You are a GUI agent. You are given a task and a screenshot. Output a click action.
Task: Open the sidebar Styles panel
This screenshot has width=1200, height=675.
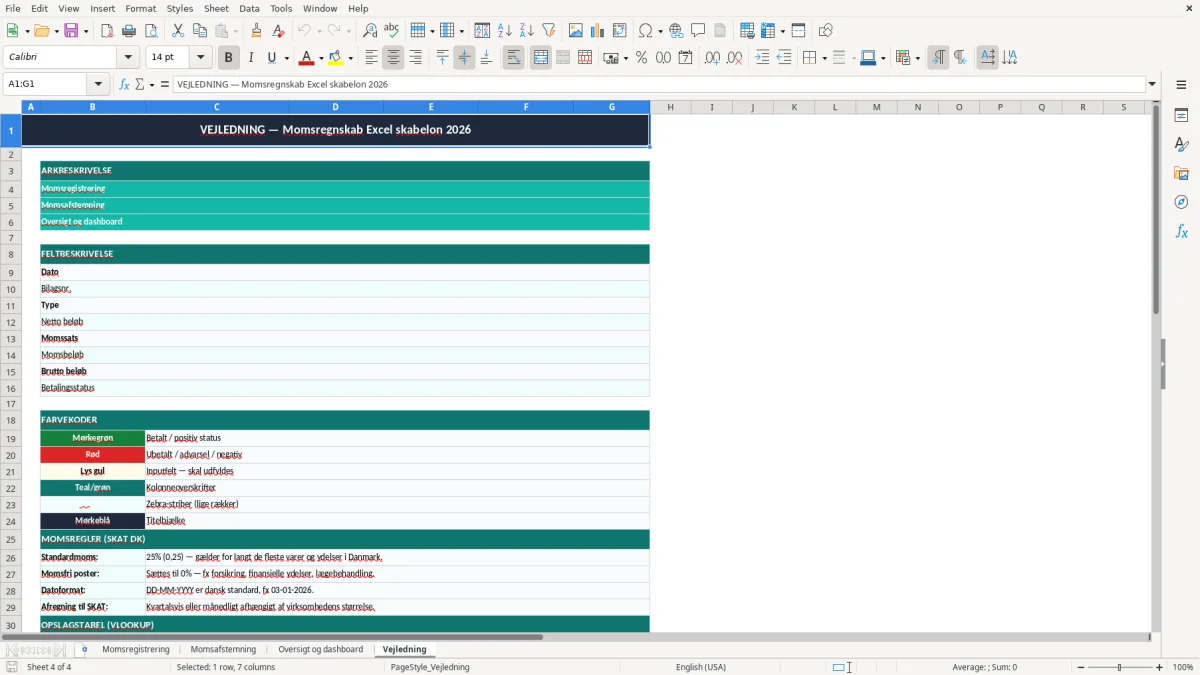(x=1181, y=144)
